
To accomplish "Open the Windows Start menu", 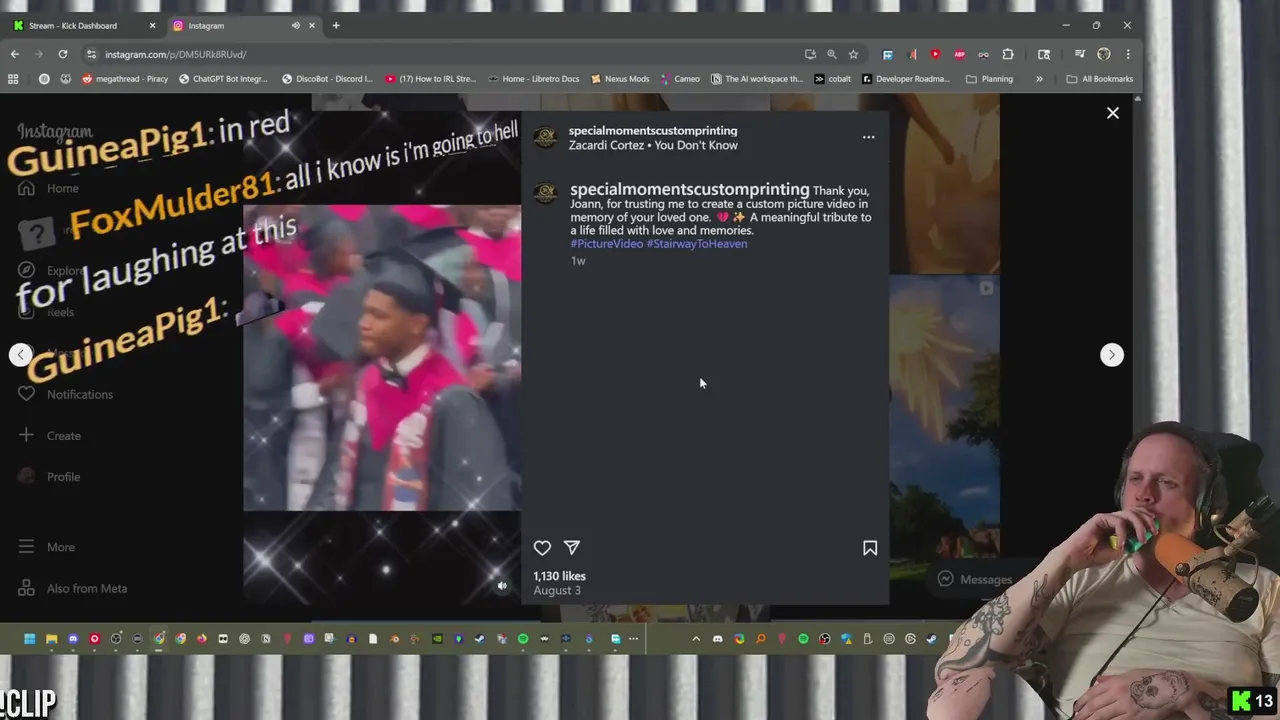I will click(x=30, y=639).
